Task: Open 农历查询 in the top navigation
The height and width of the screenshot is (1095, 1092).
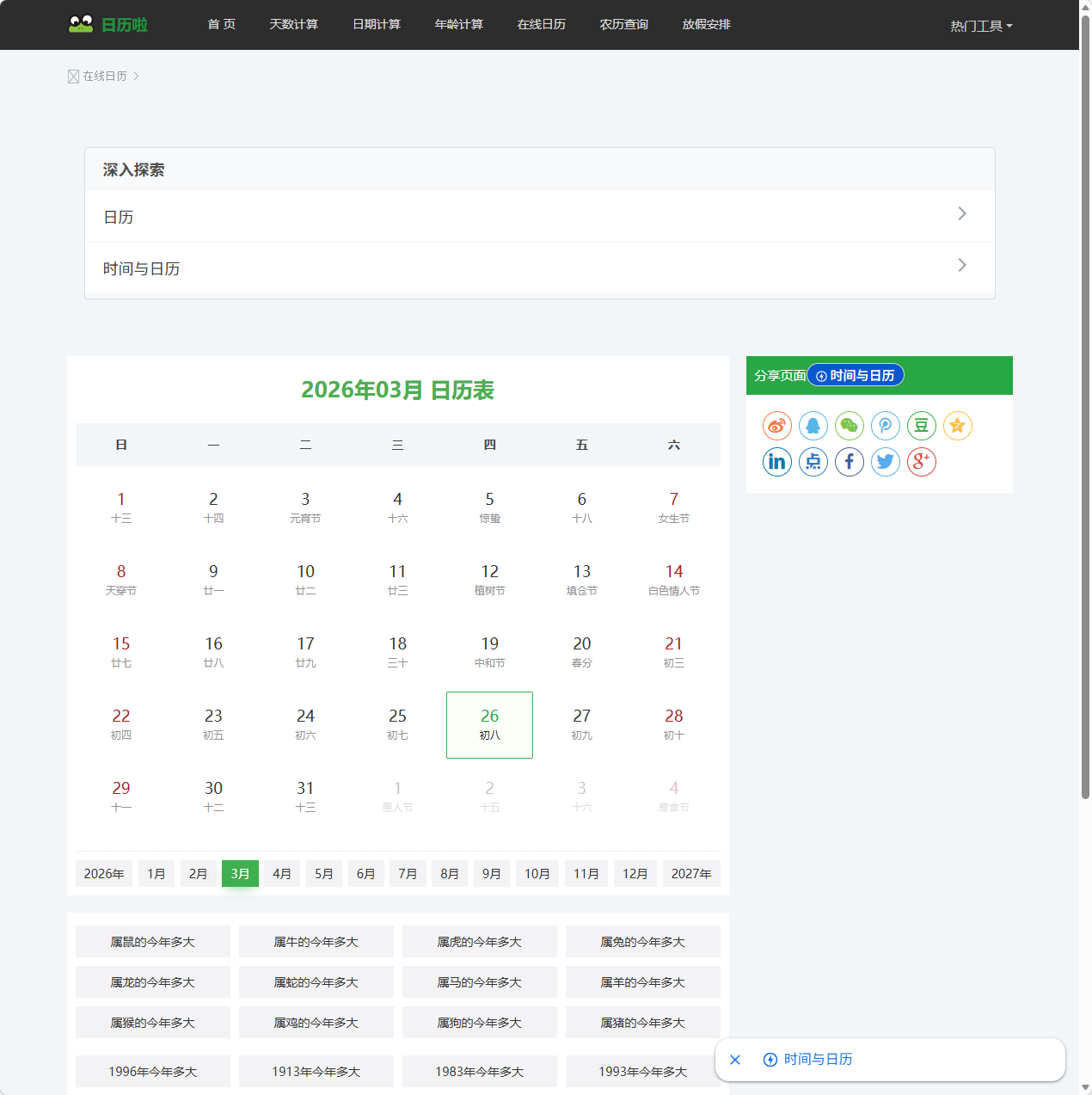Action: coord(623,24)
